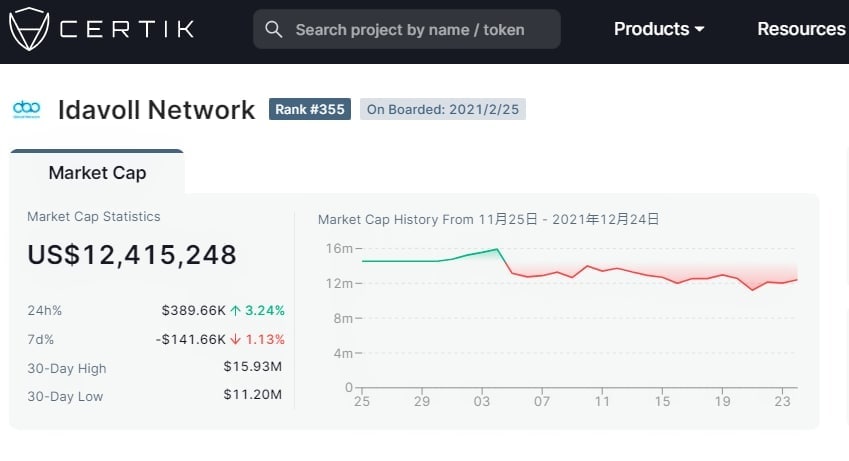Click the Market Cap History chart title

(x=488, y=219)
